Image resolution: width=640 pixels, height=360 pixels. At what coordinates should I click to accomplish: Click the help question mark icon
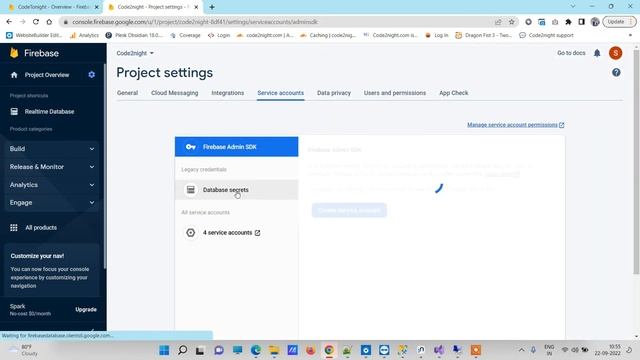616,73
